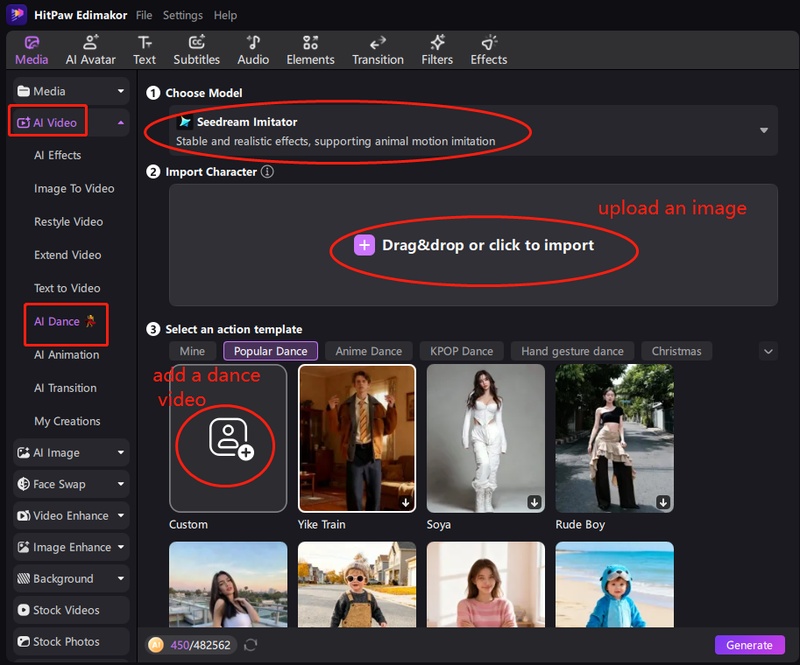
Task: Click Drag&drop or click to import
Action: 475,245
